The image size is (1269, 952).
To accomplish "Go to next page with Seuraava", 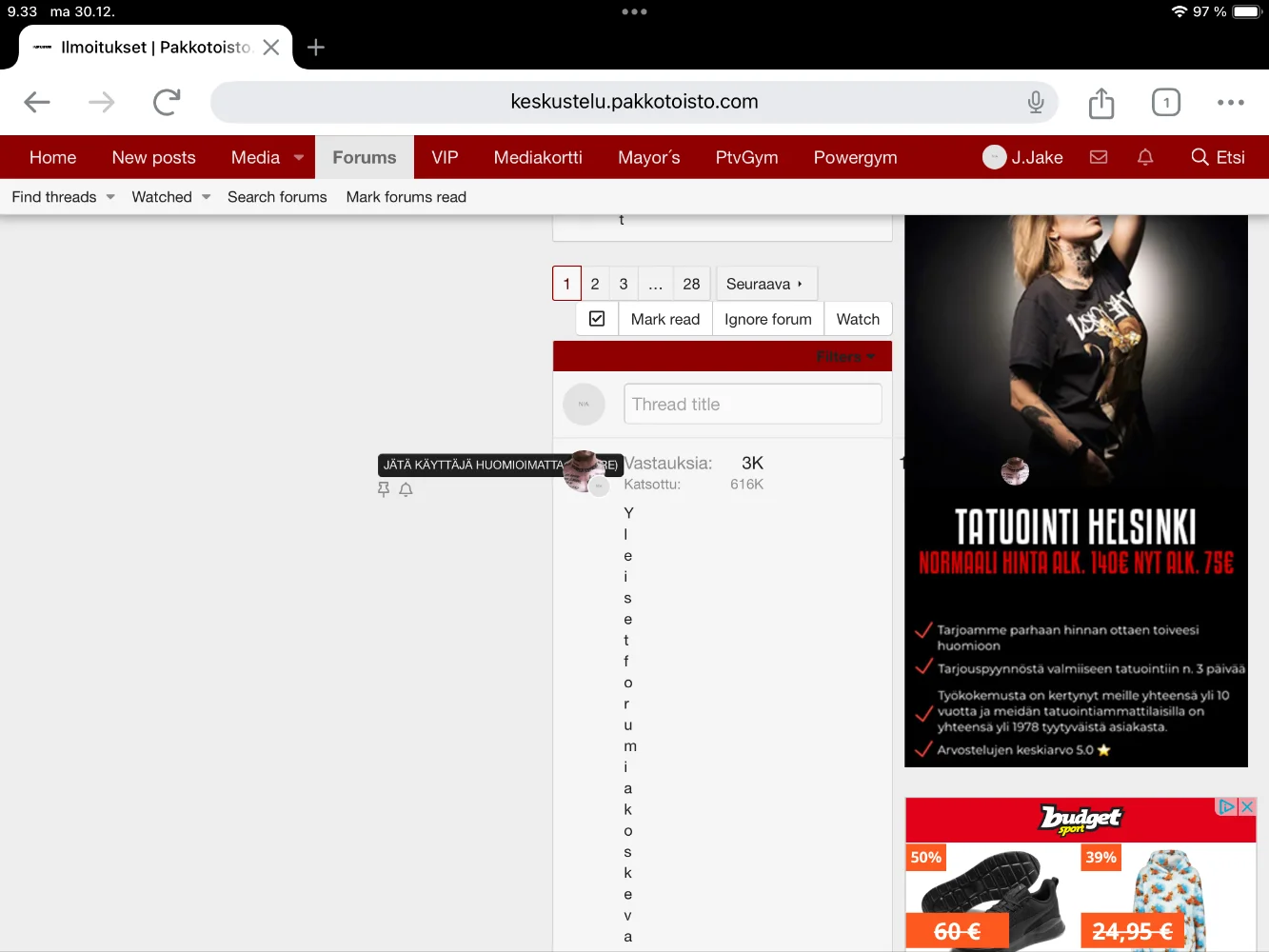I will [764, 284].
